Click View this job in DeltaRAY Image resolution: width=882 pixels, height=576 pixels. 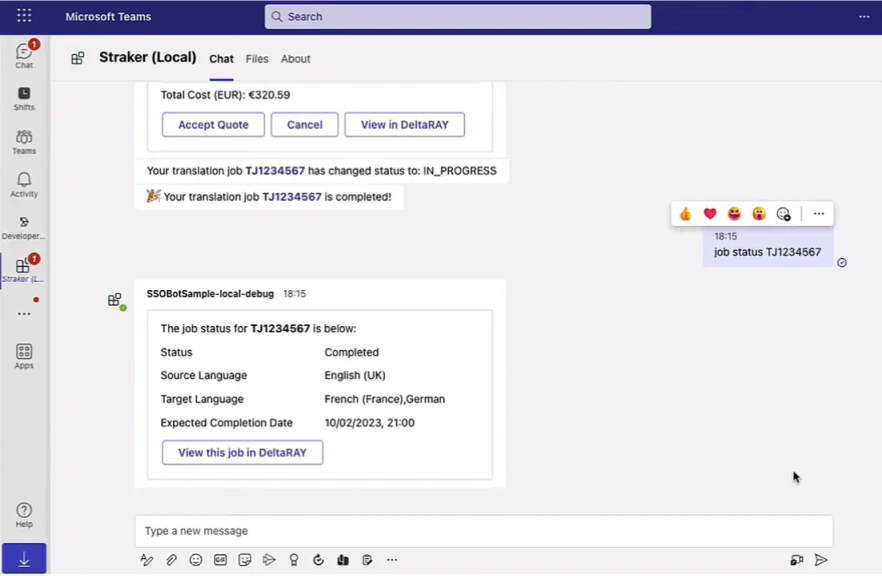coord(242,453)
